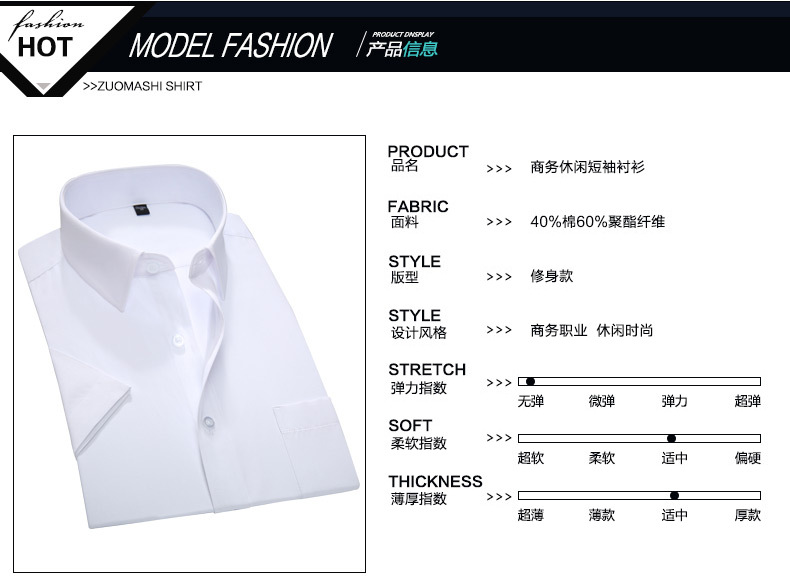Click the arrows next to FABRIC 面料
This screenshot has height=586, width=790.
click(499, 222)
